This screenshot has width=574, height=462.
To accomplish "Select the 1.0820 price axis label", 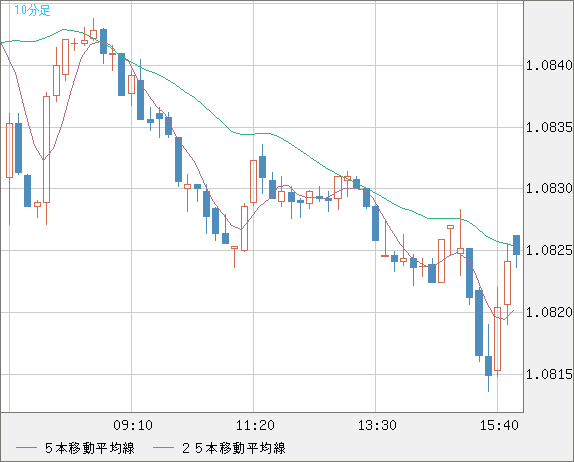I will click(549, 312).
